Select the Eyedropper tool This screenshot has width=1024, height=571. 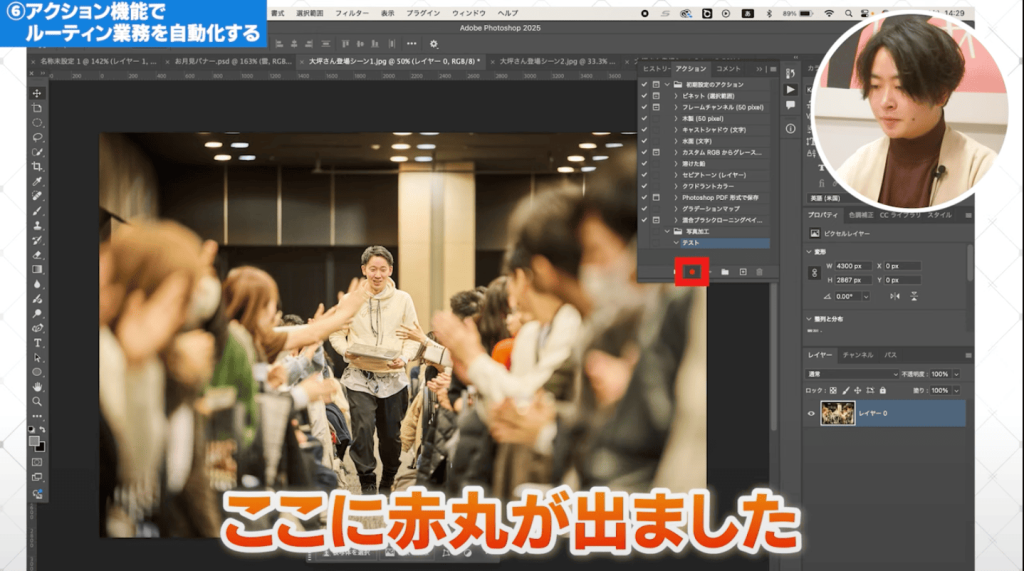(x=37, y=182)
